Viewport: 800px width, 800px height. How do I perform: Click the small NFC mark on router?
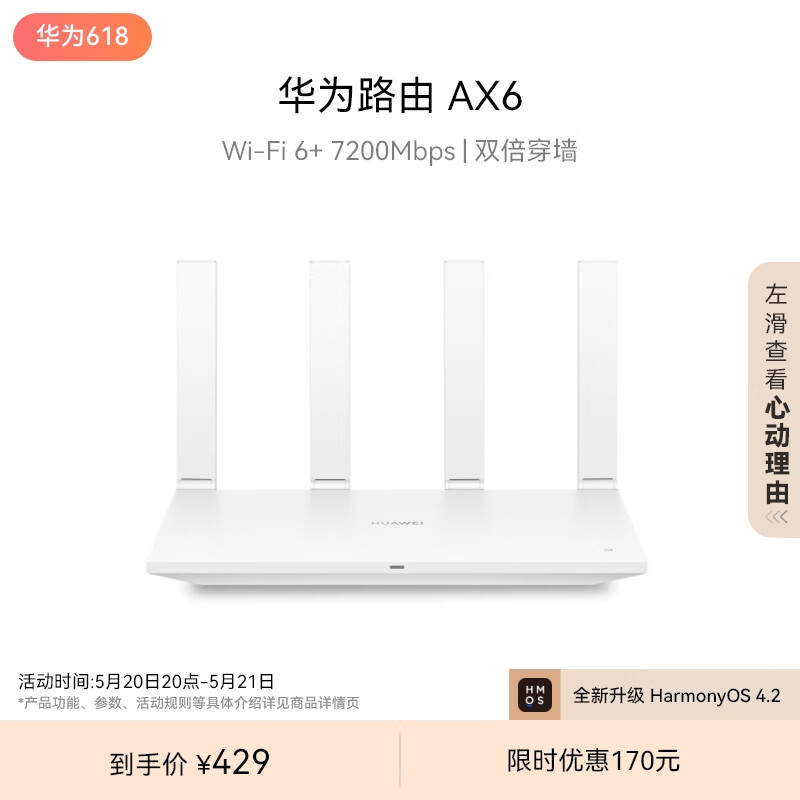608,550
